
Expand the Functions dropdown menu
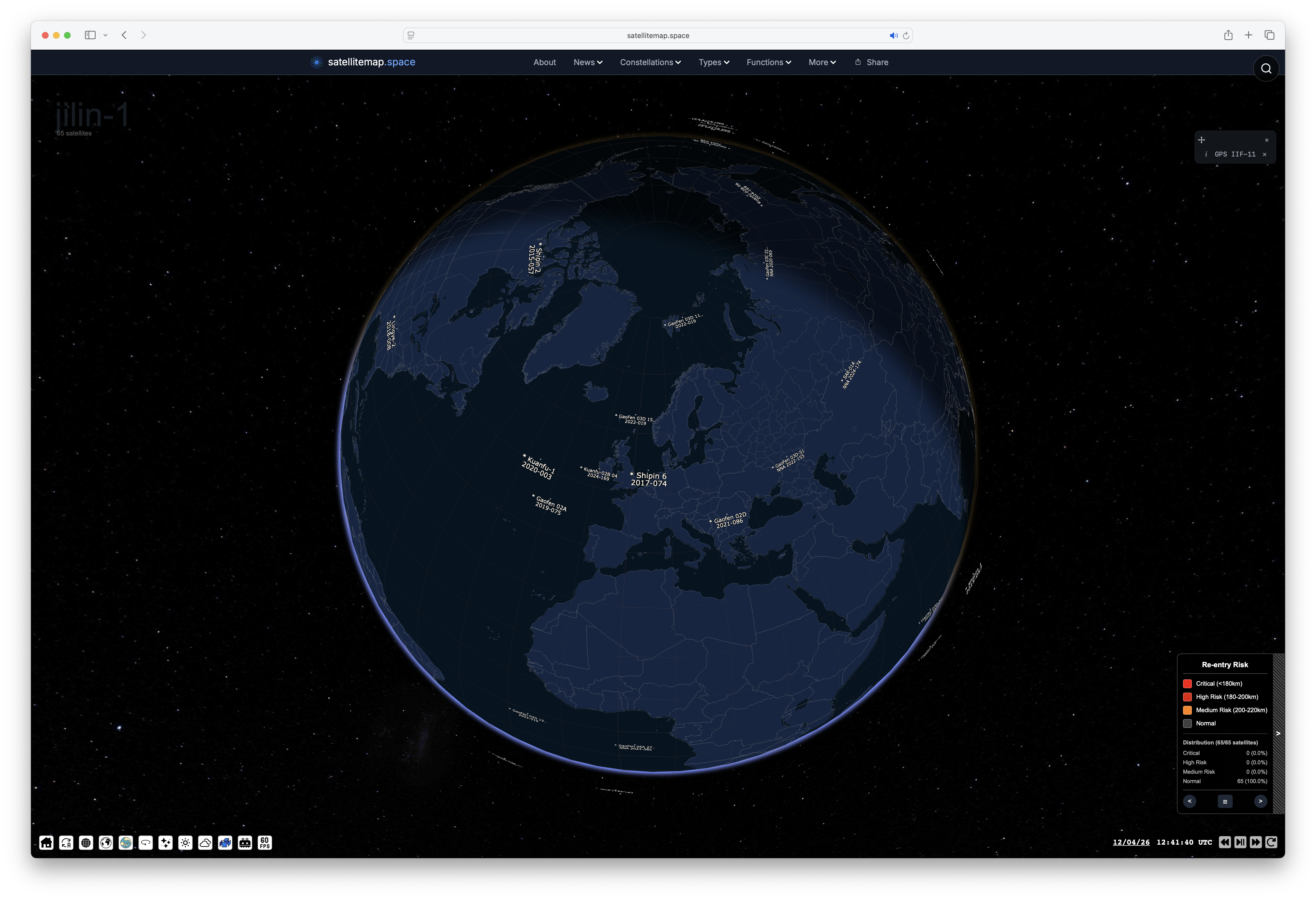[x=768, y=62]
